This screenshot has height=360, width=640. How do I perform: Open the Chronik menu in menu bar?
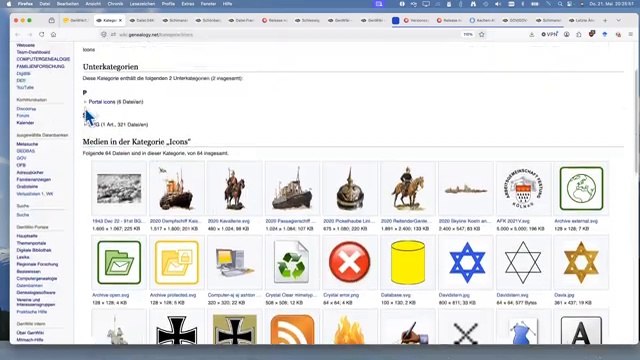[x=115, y=4]
